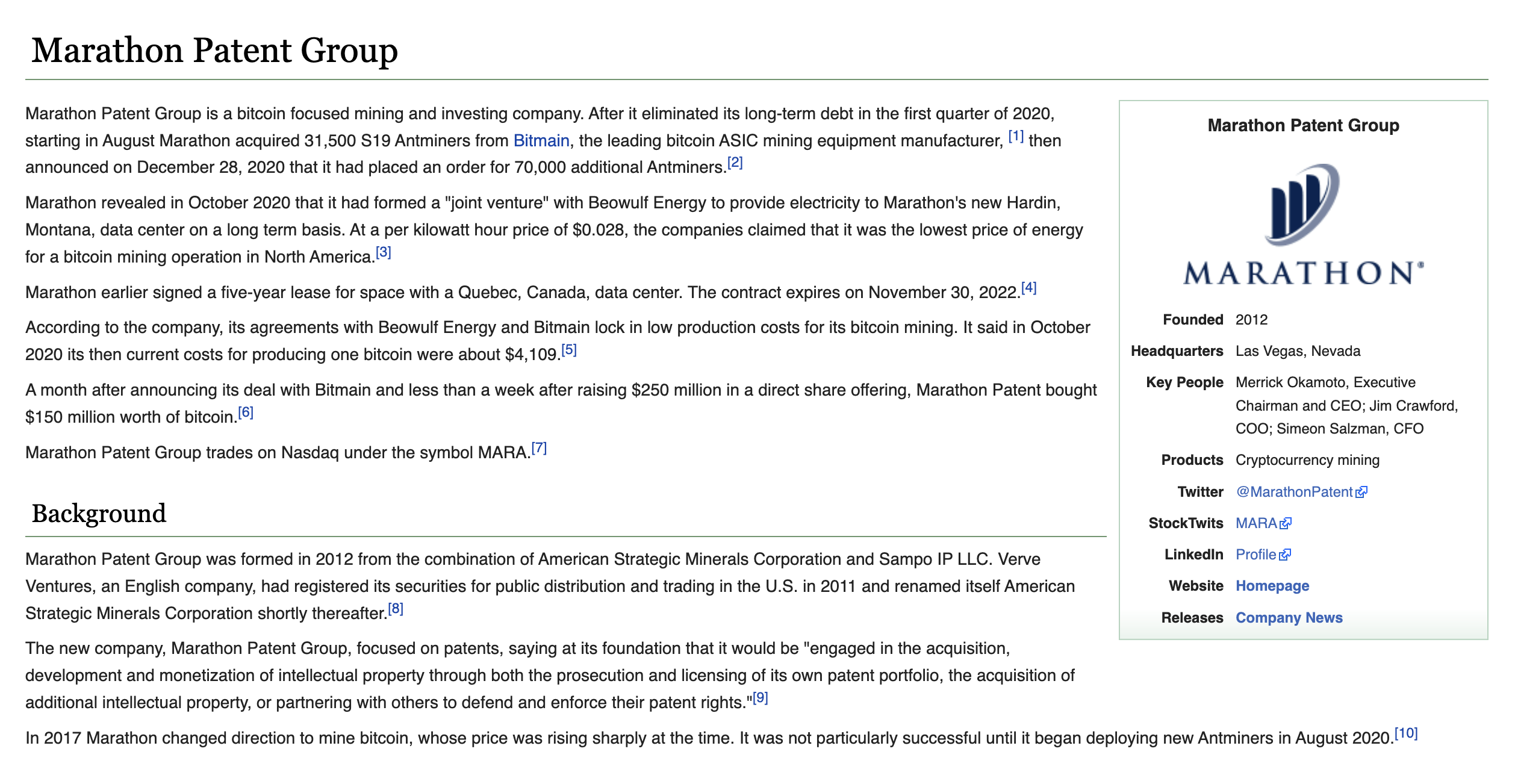The image size is (1515, 784).
Task: Open the @MarathonPatent Twitter link
Action: 1293,492
